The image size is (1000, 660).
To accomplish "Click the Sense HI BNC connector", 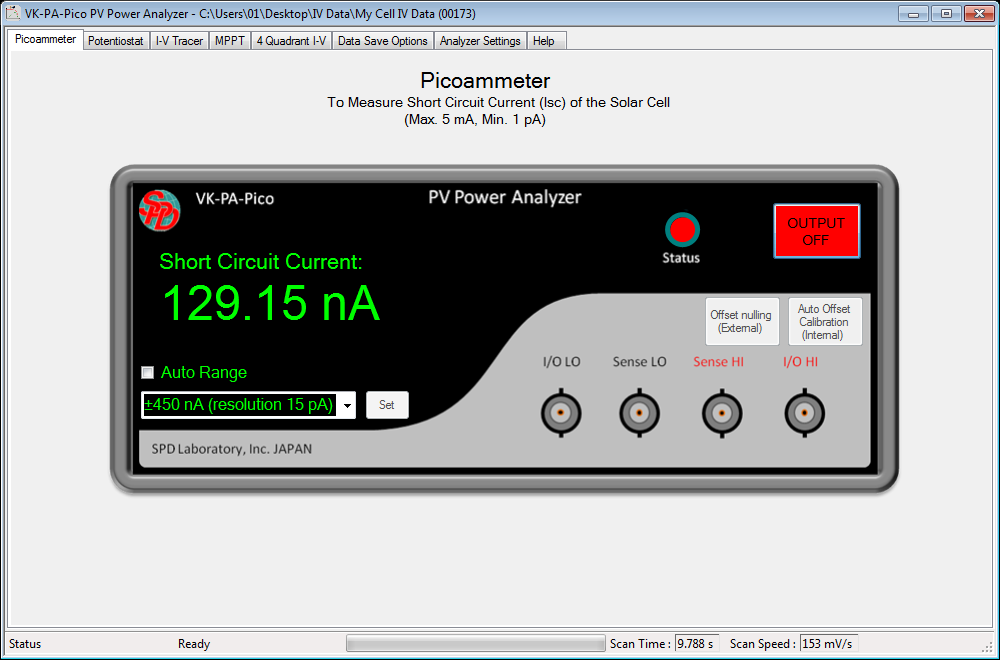I will coord(722,413).
